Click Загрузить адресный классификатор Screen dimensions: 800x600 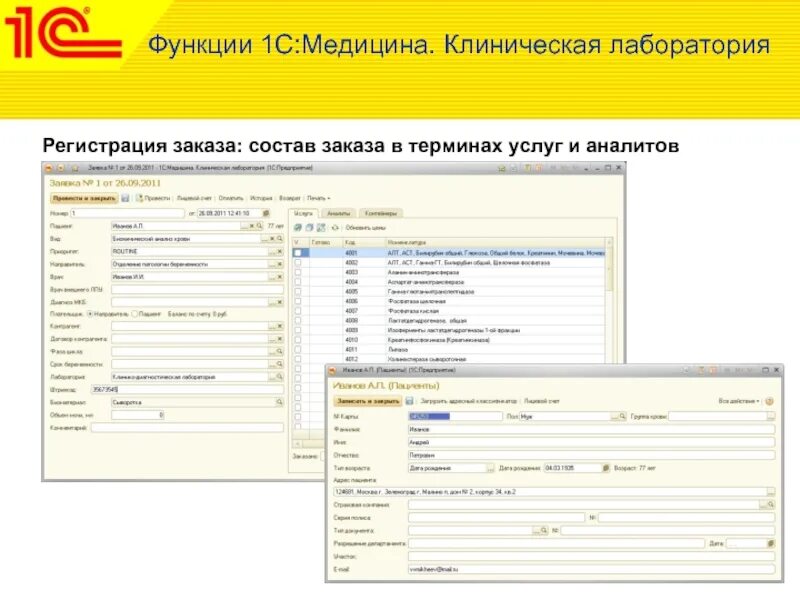coord(469,401)
